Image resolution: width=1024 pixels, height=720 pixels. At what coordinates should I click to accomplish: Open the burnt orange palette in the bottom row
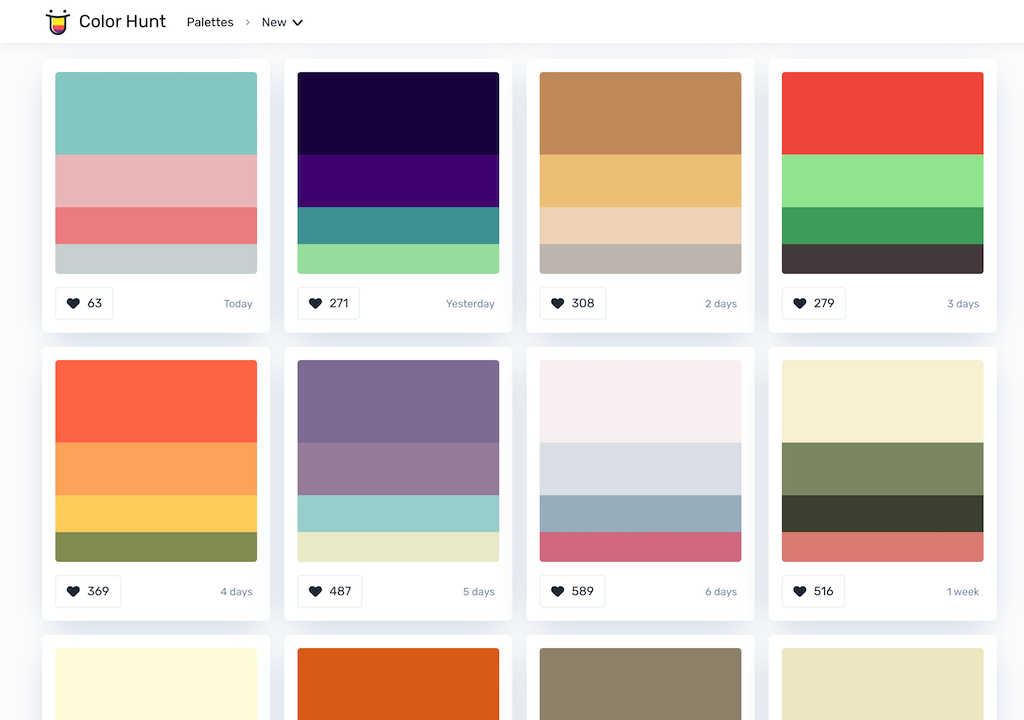pos(398,684)
